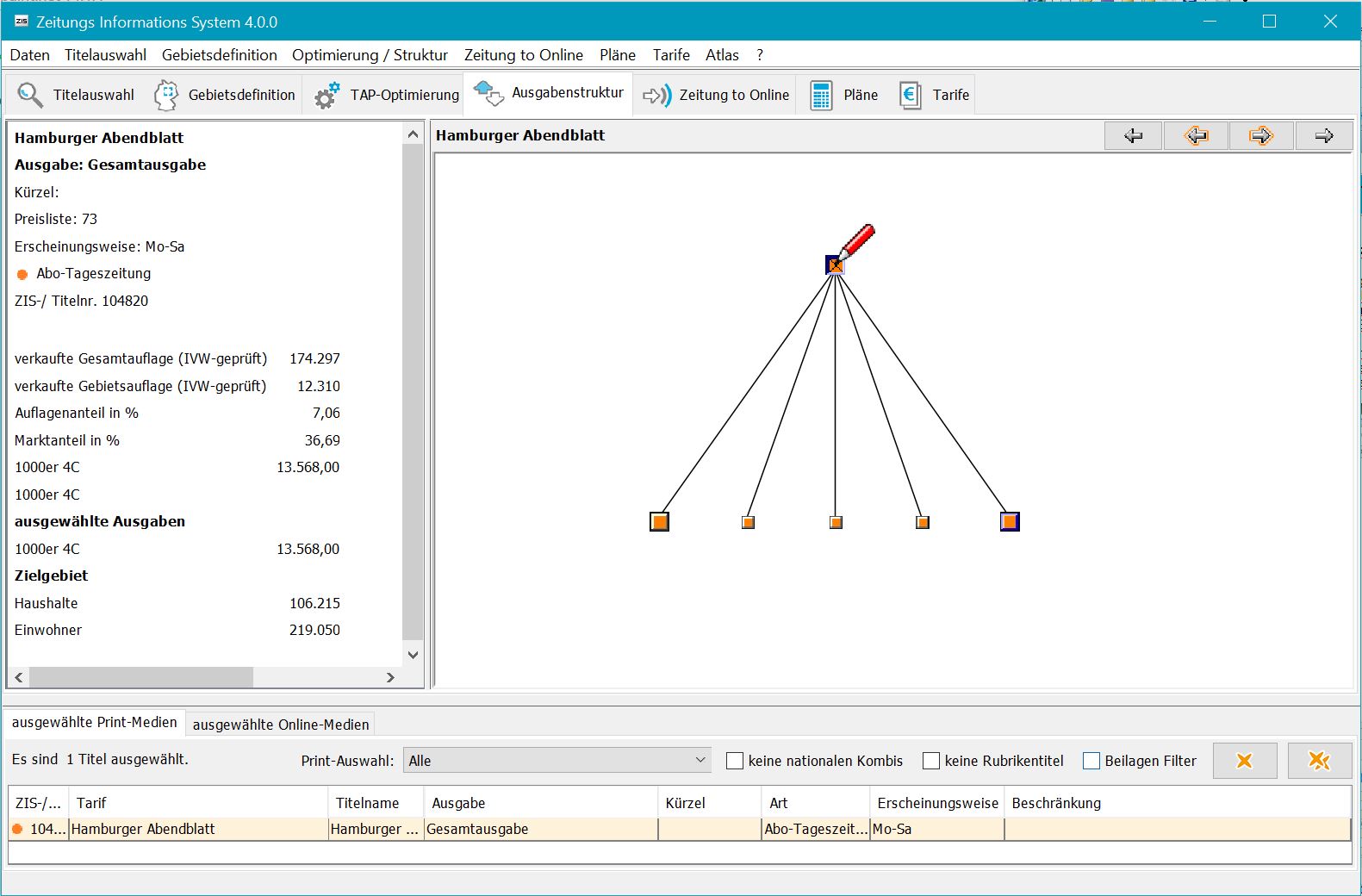Viewport: 1362px width, 896px height.
Task: Click the info panel horizontal scroll right arrow
Action: [390, 677]
